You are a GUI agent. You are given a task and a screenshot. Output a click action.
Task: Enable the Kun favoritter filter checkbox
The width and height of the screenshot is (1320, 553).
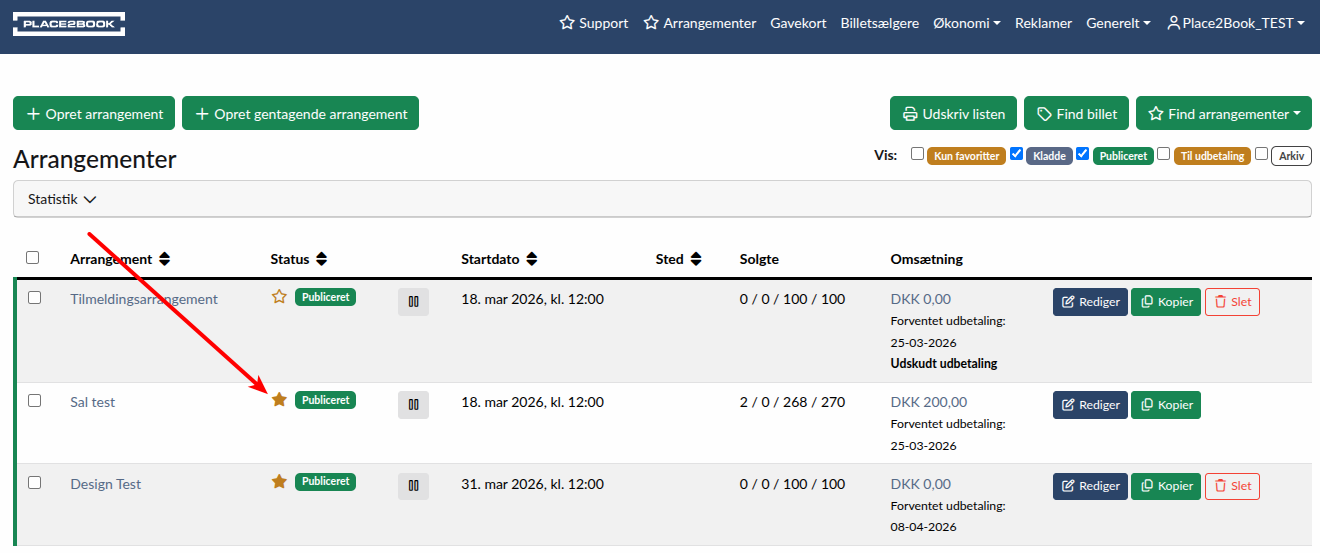(917, 154)
